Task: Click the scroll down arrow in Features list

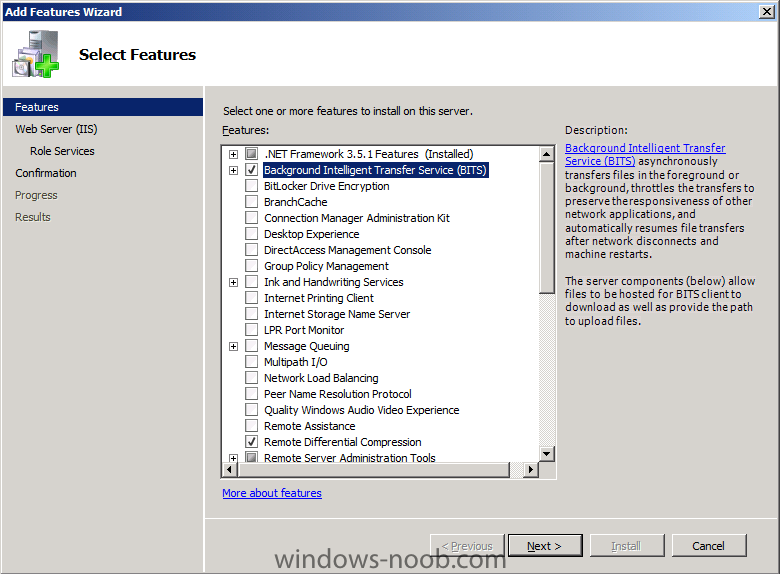Action: (x=547, y=453)
